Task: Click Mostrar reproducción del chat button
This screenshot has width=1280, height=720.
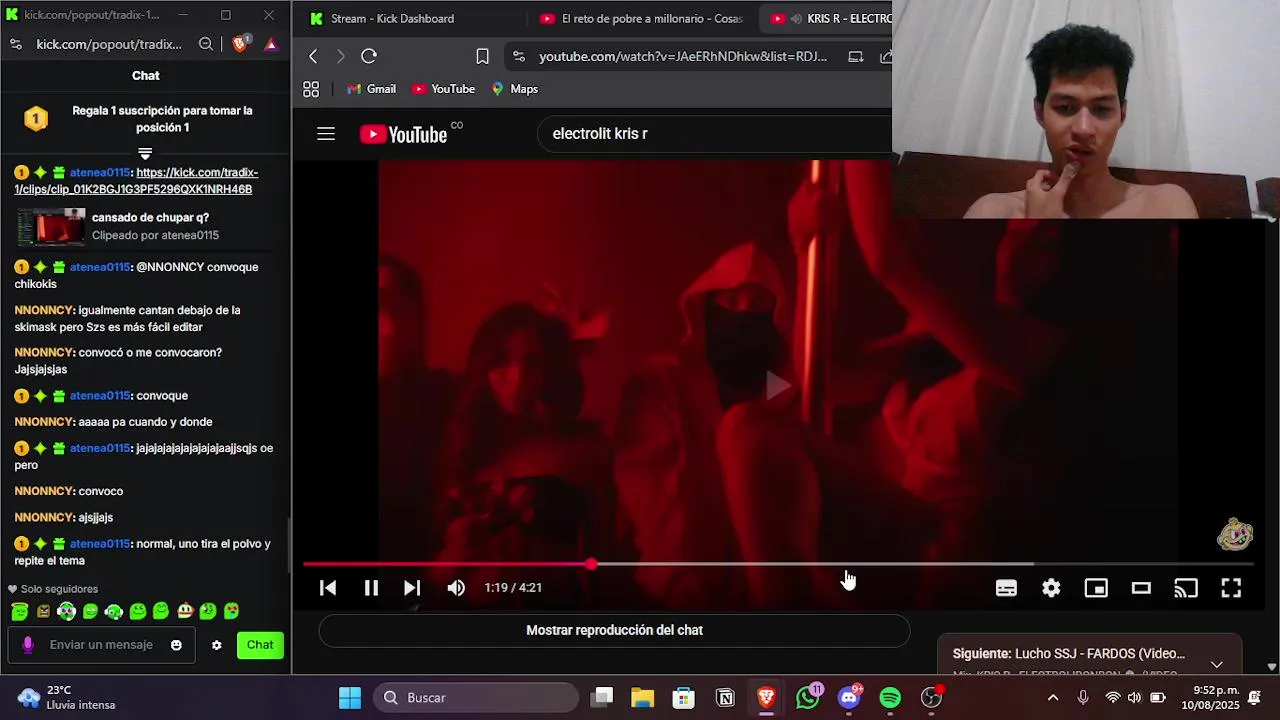Action: pos(614,630)
